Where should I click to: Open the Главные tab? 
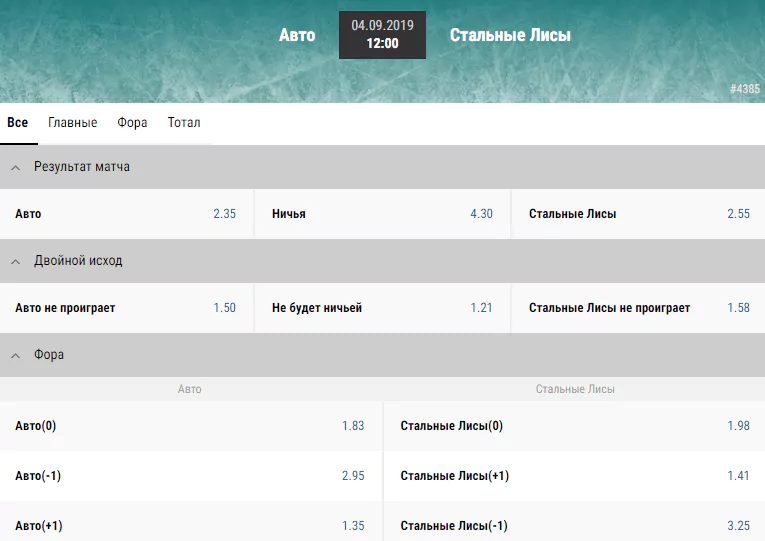(x=73, y=123)
